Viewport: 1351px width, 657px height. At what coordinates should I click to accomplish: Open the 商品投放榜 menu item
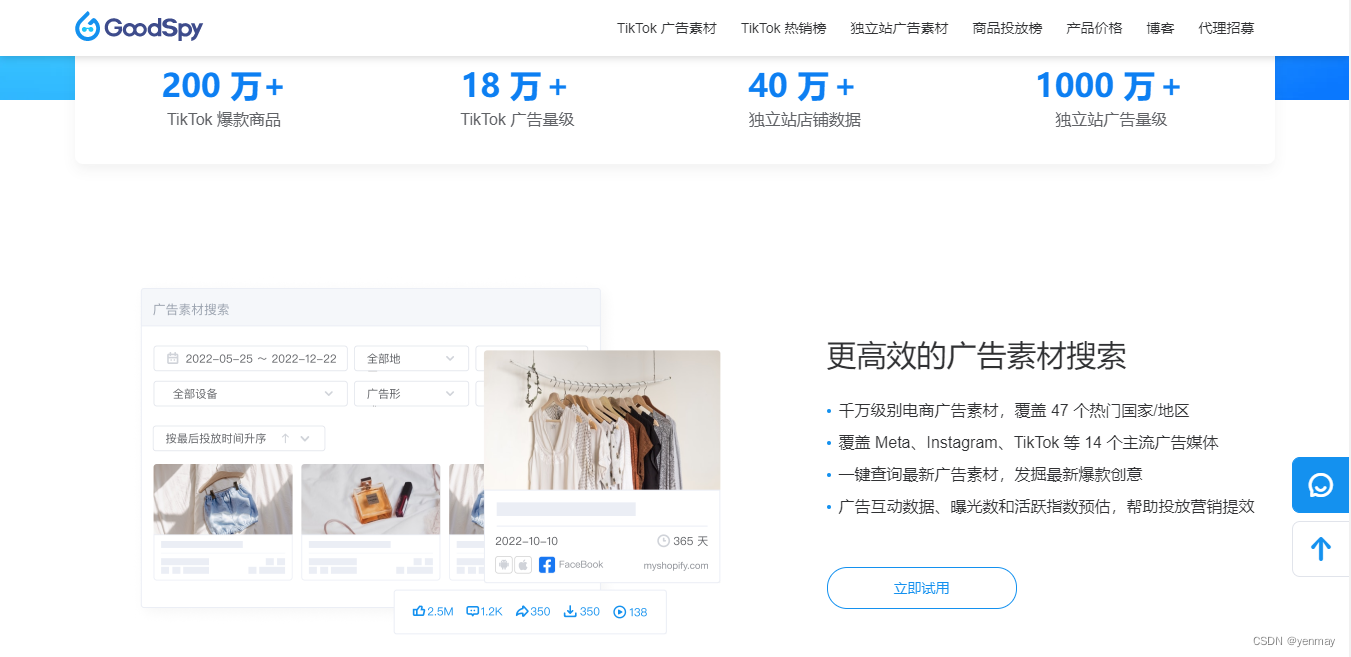pos(1007,28)
